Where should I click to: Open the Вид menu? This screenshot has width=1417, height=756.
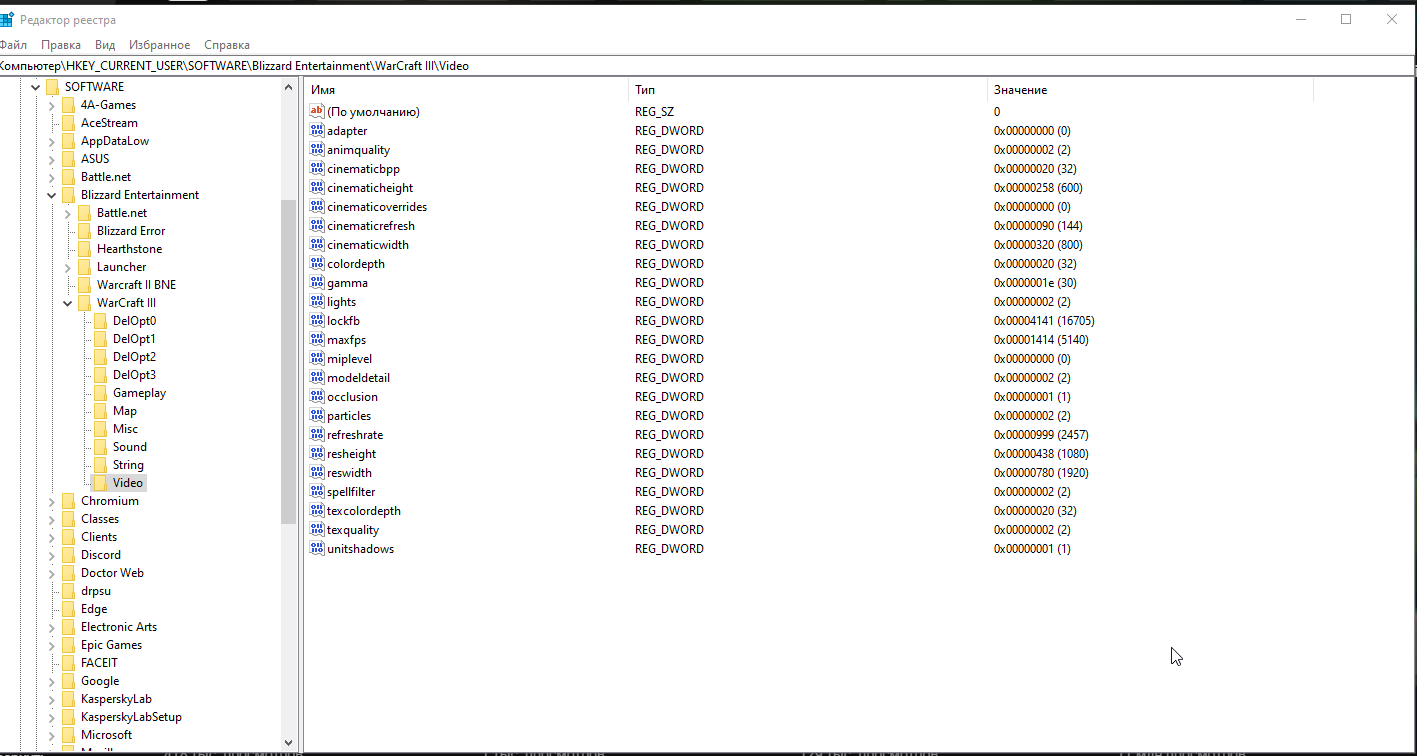point(105,45)
